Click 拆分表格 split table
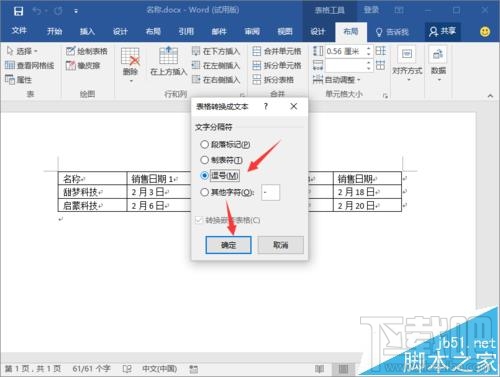Screen dimensions: 500x377 click(273, 80)
